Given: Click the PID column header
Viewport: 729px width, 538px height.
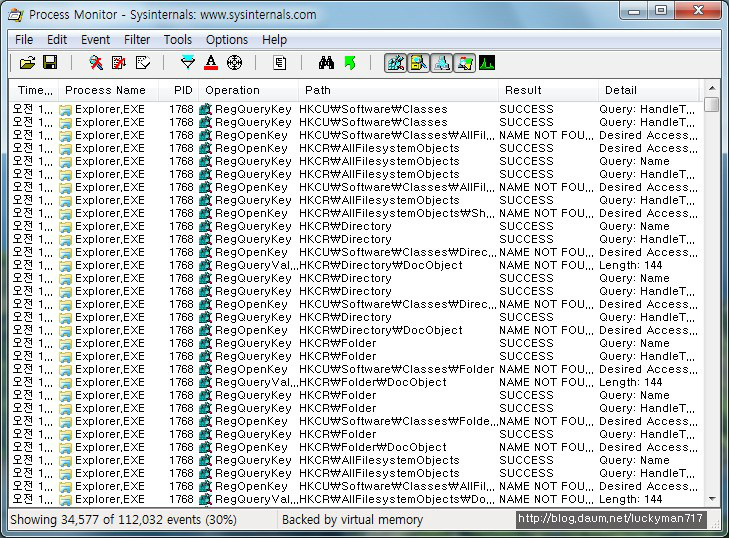Looking at the screenshot, I should click(179, 90).
